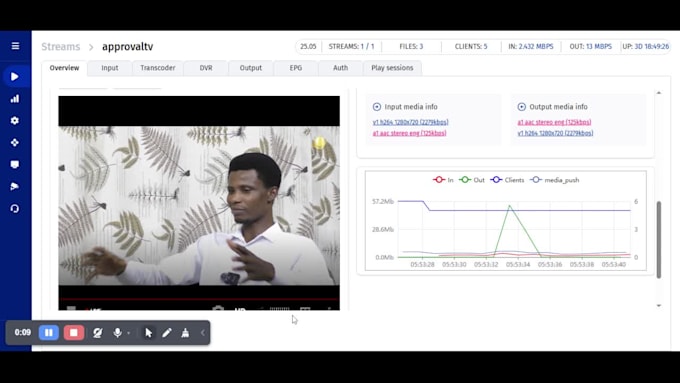The width and height of the screenshot is (680, 383).
Task: Click the UP: 3D 18:49:26 uptime
Action: click(x=646, y=46)
